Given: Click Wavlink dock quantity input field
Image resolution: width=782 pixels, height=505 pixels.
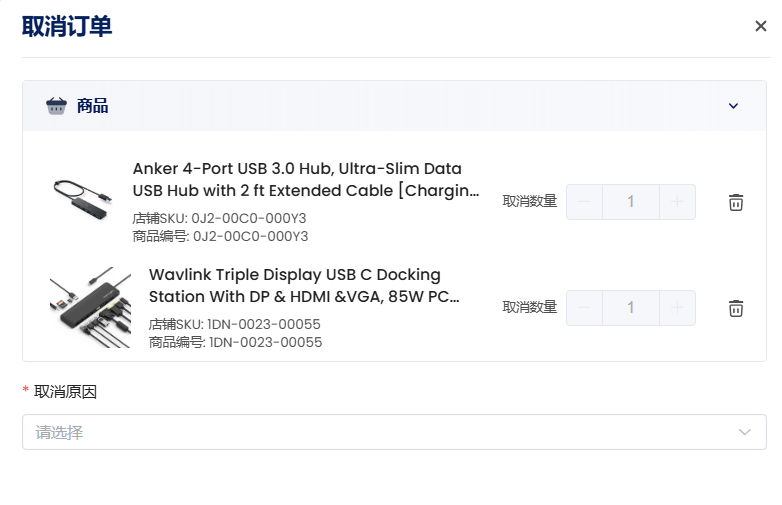Looking at the screenshot, I should (631, 308).
